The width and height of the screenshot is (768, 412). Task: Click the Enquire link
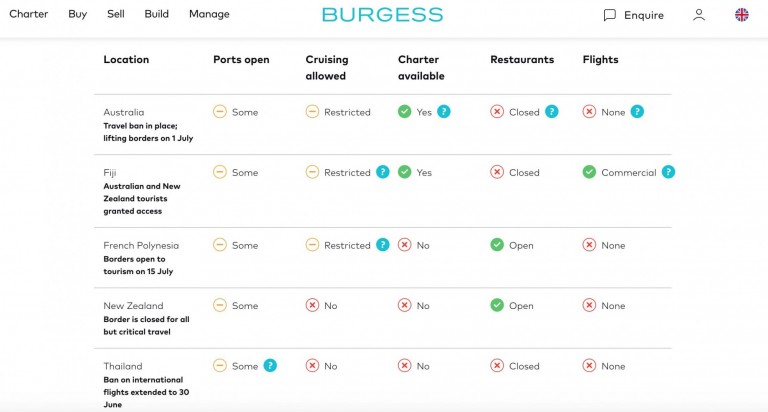click(x=644, y=15)
